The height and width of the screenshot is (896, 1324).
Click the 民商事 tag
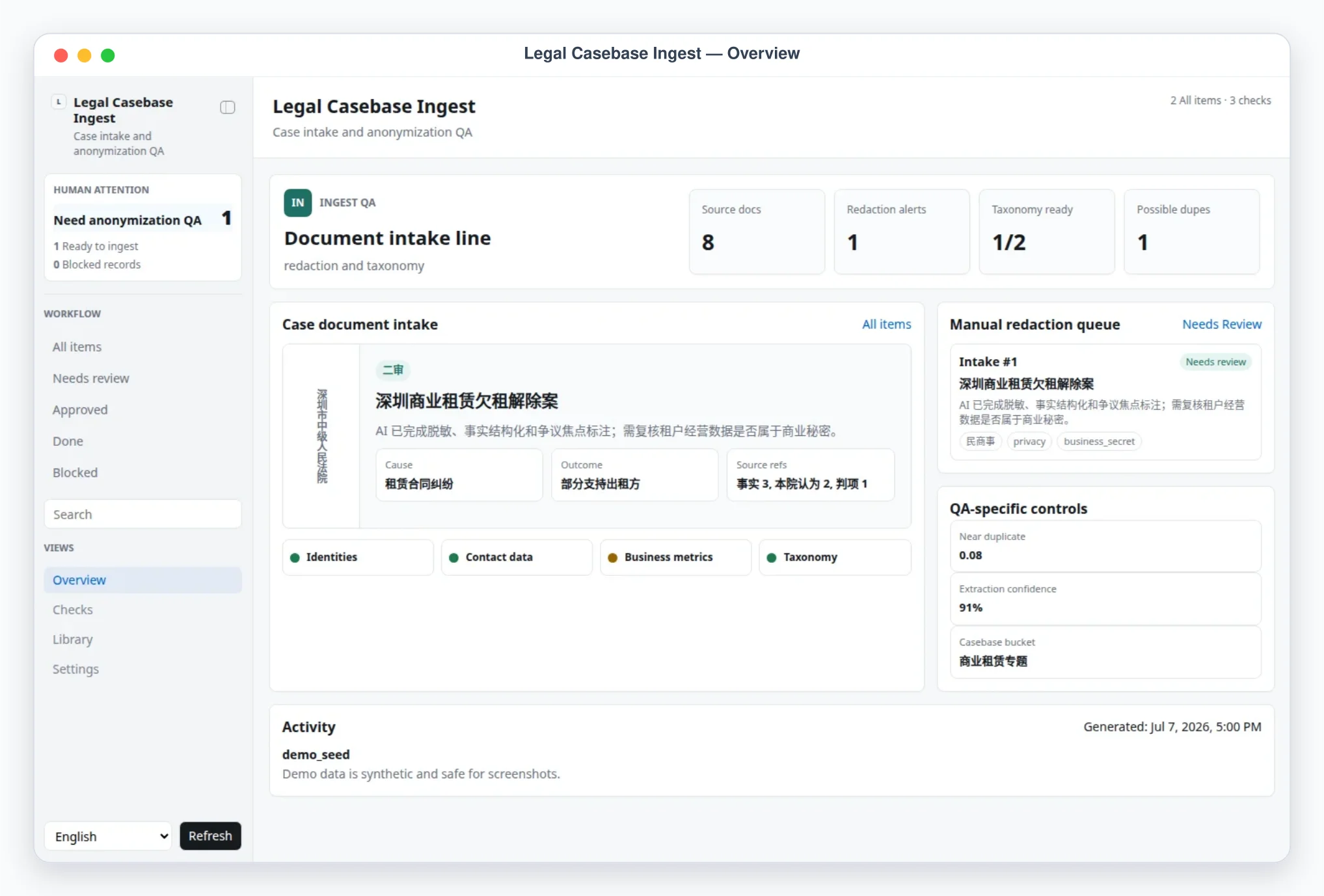pos(980,441)
